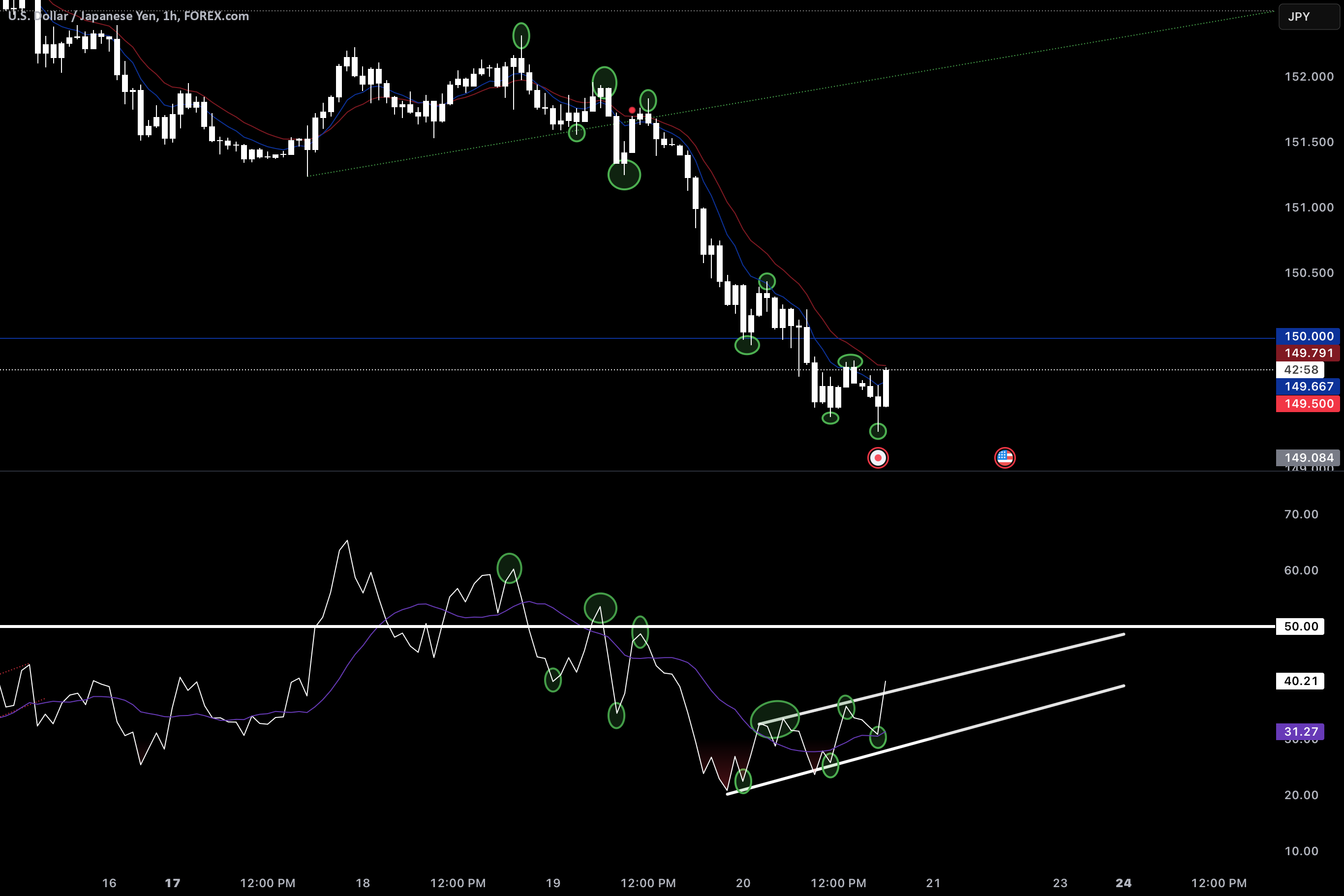Image resolution: width=1344 pixels, height=896 pixels.
Task: Click the 149.084 grey price label
Action: (x=1308, y=458)
